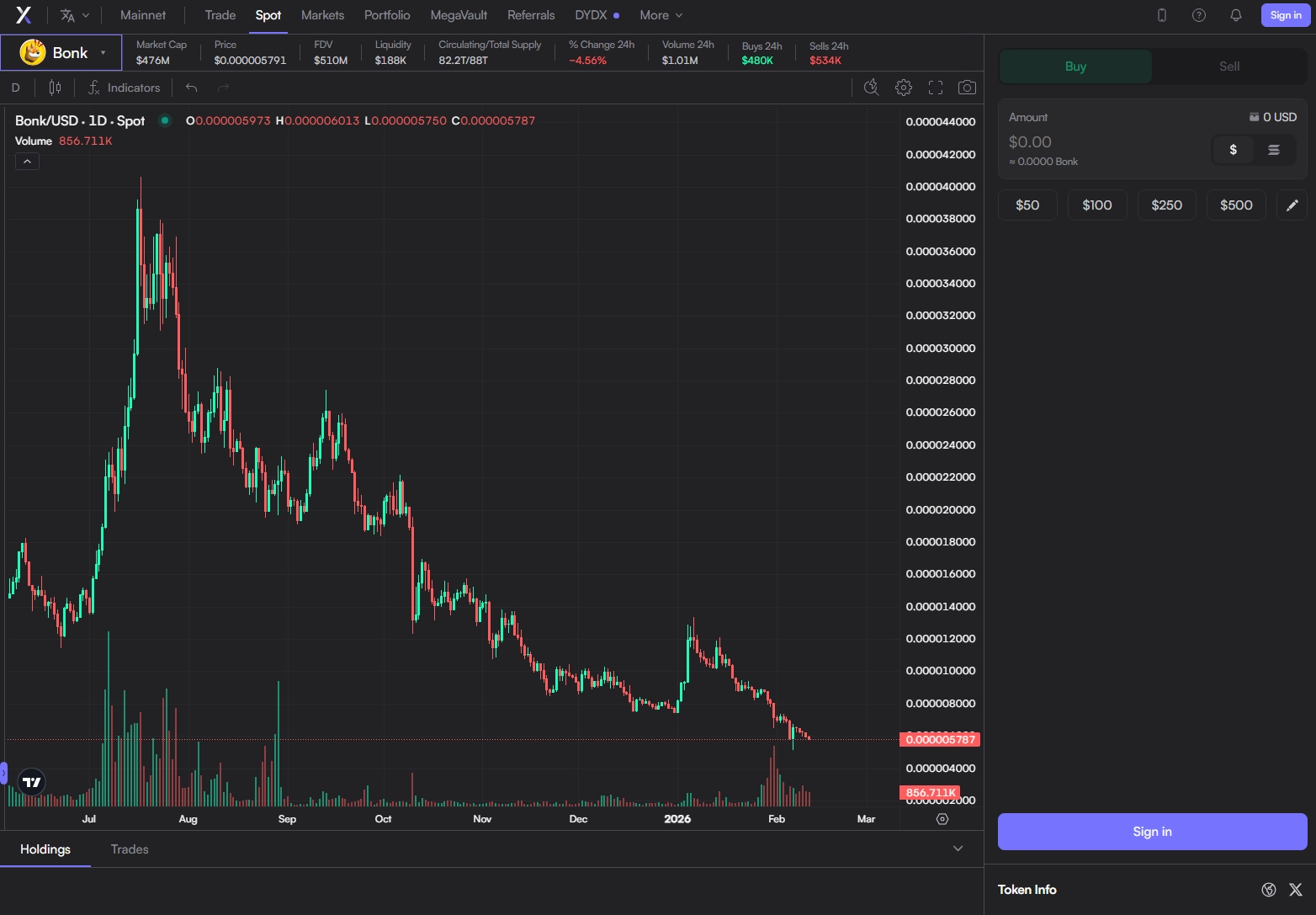This screenshot has height=915, width=1316.
Task: Open the Indicators menu
Action: [x=125, y=88]
